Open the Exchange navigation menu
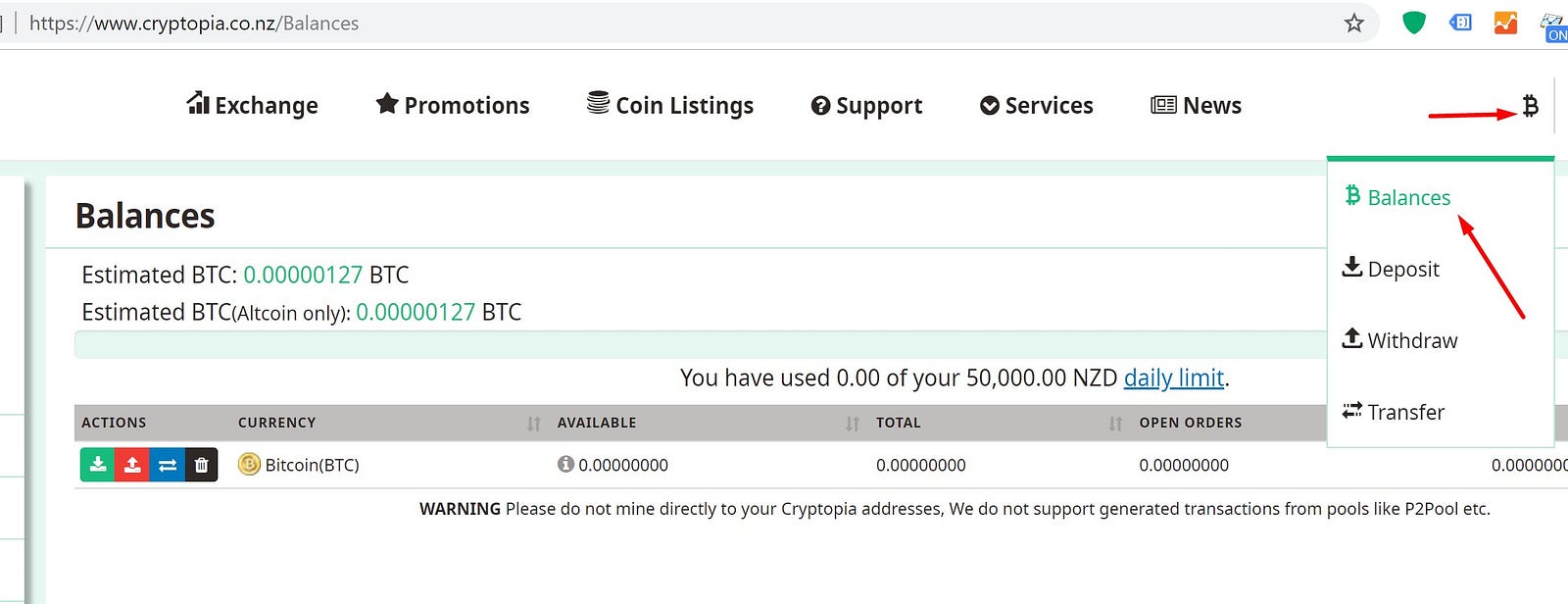The image size is (1568, 604). click(252, 105)
